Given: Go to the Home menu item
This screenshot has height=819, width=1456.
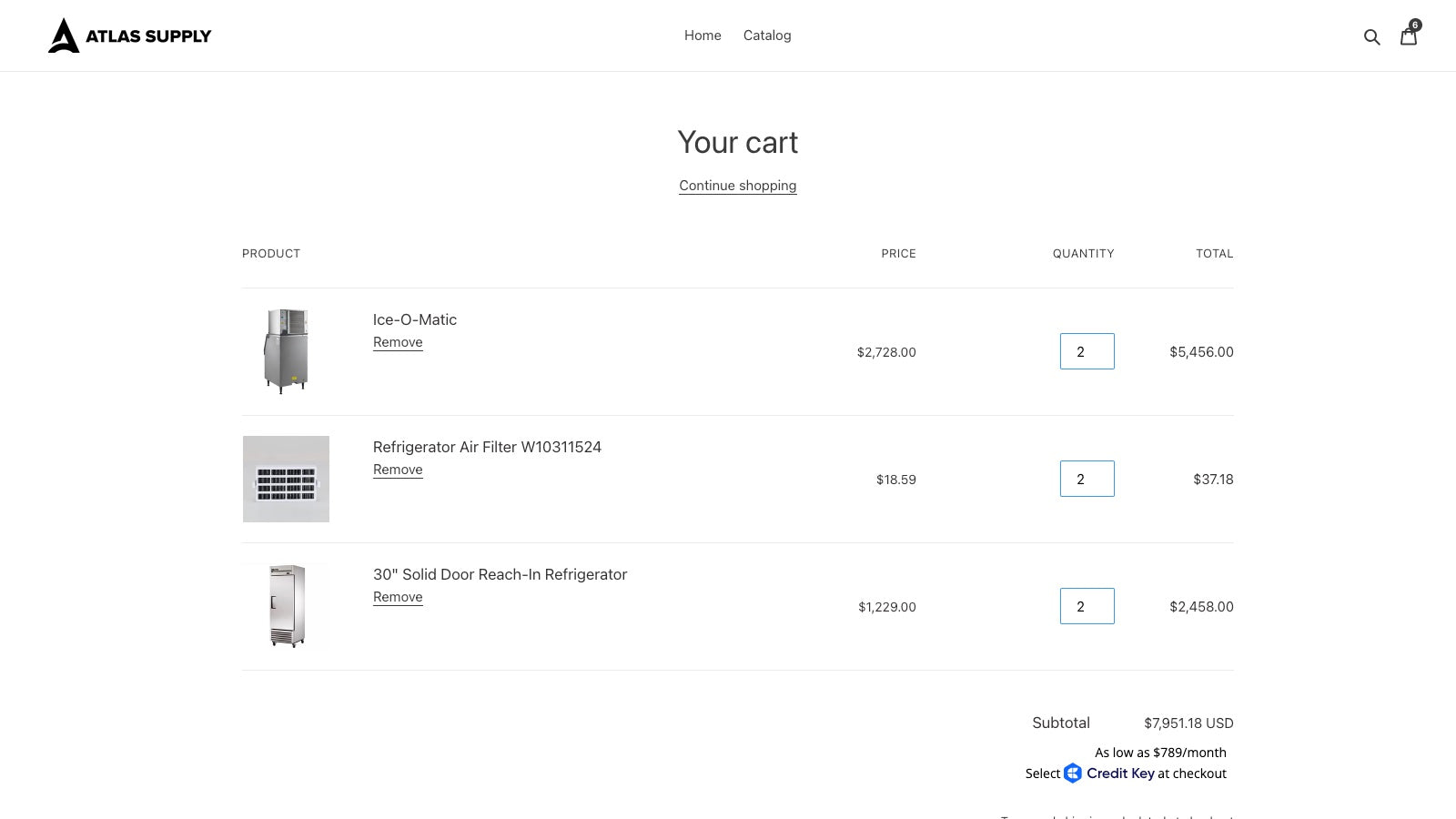Looking at the screenshot, I should point(703,35).
